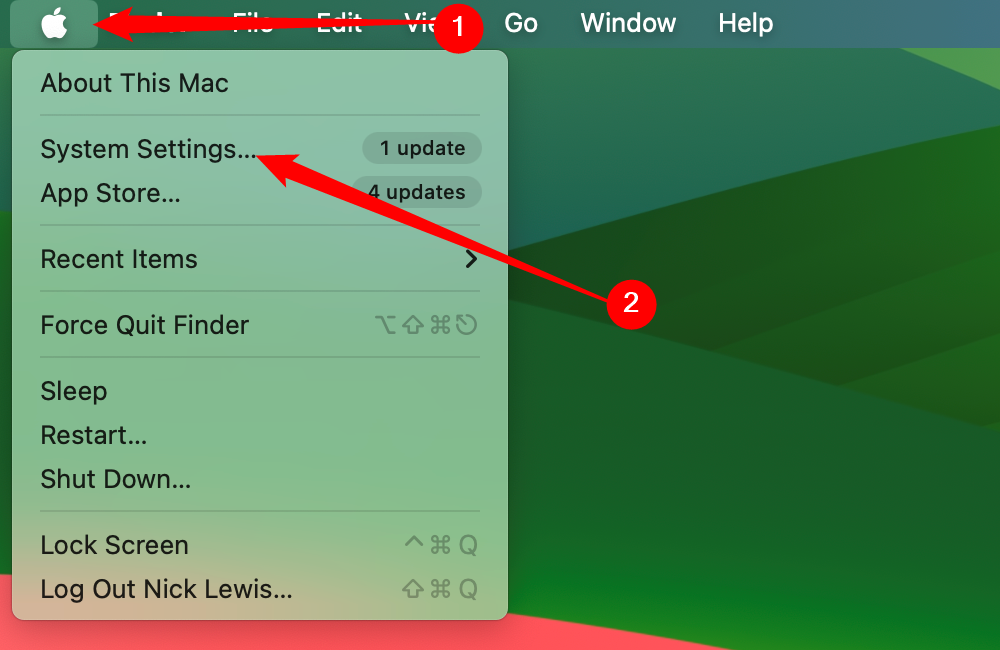Open System Settings menu entry

pos(260,149)
